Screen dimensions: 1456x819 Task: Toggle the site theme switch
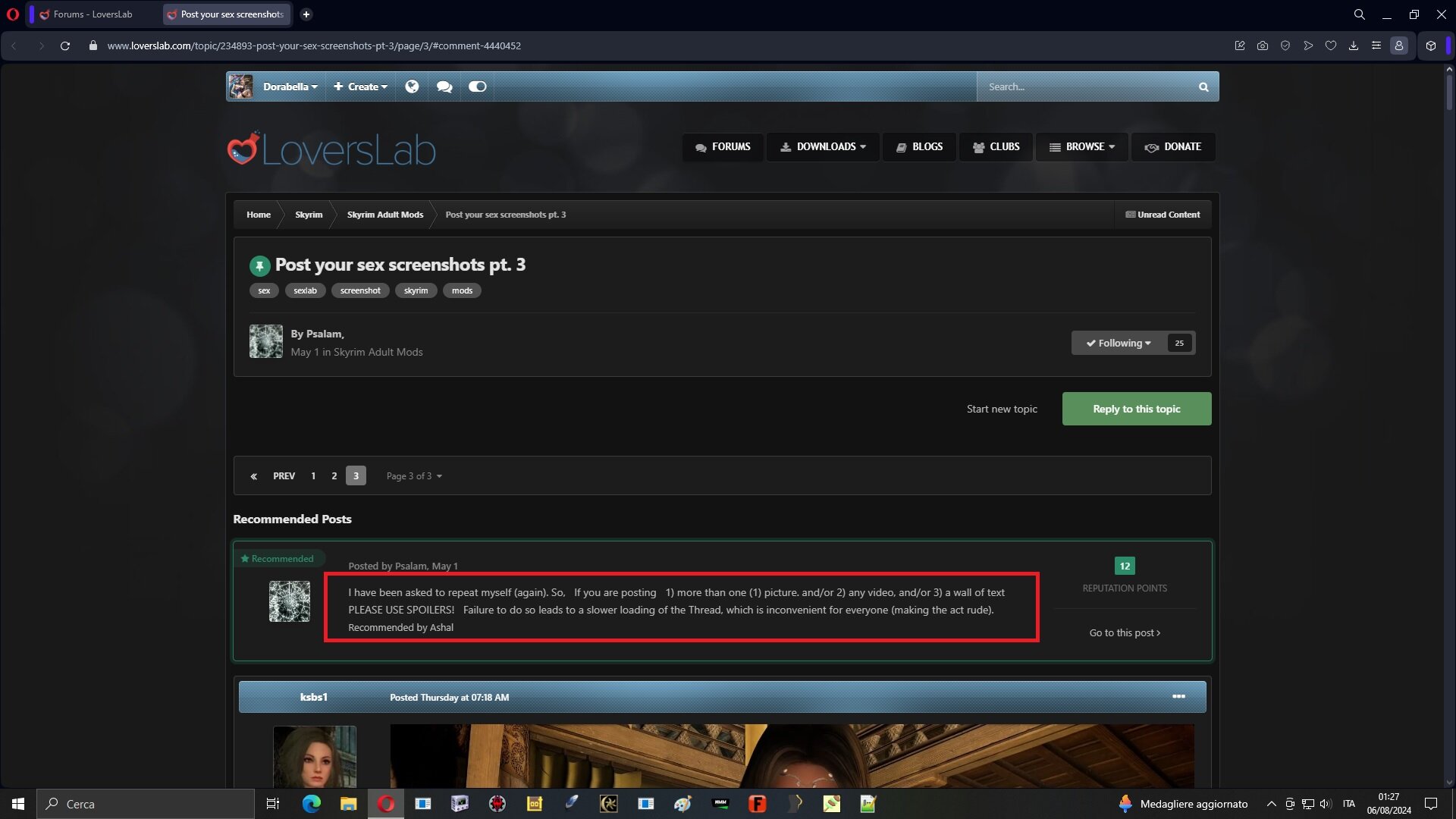tap(477, 86)
